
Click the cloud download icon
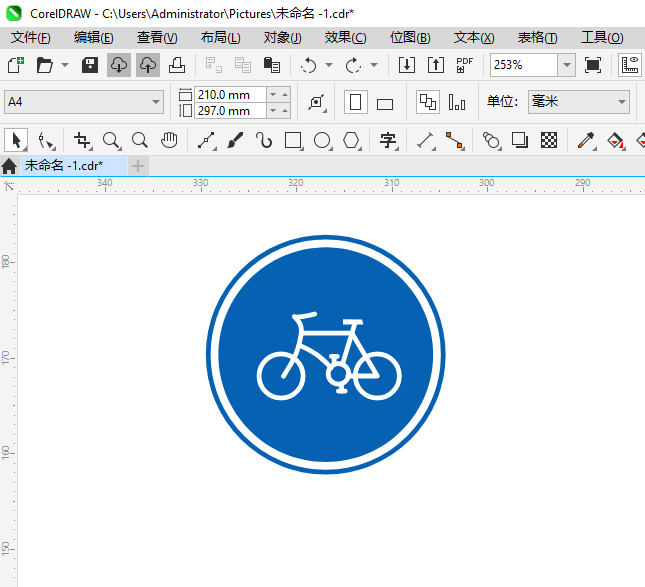(119, 65)
